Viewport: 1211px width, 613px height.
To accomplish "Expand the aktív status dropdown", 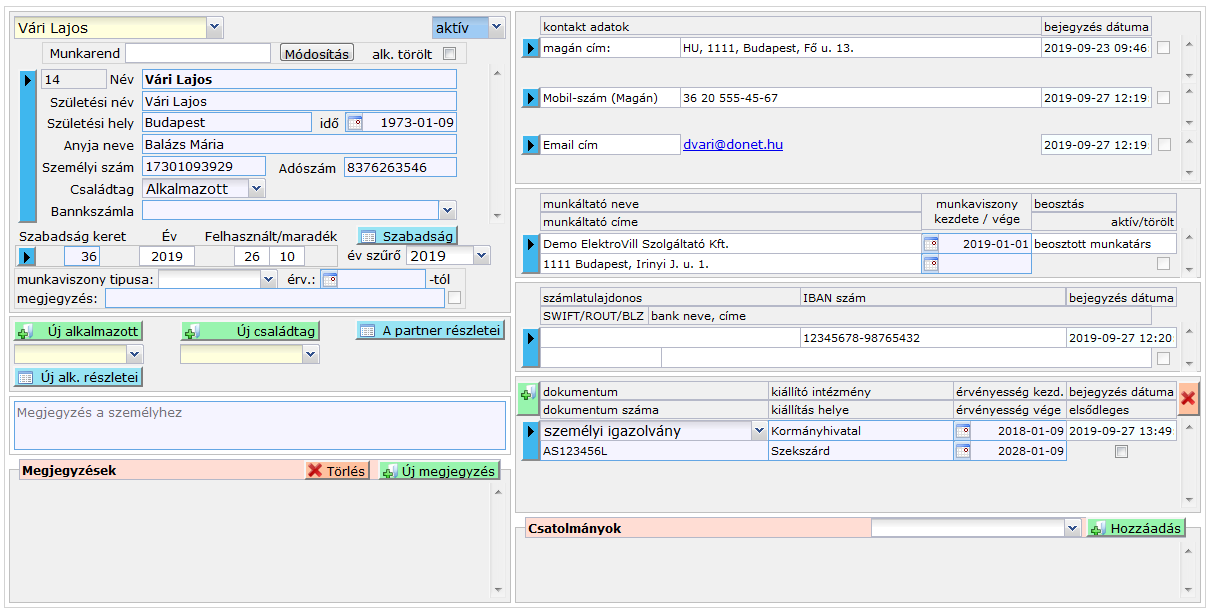I will tap(496, 28).
